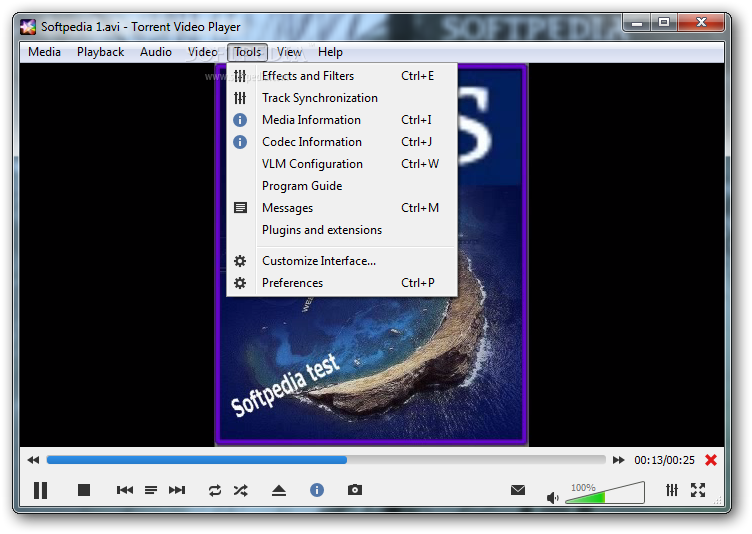
Task: Select Track Synchronization from Tools menu
Action: tap(341, 98)
